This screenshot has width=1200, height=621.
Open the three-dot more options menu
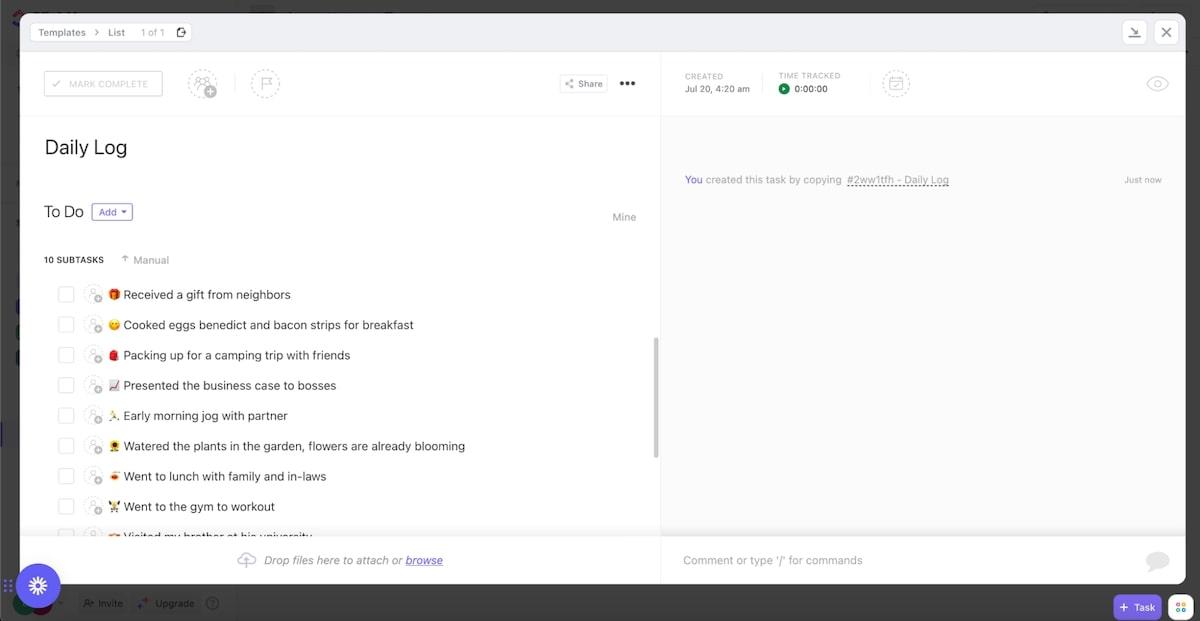point(627,84)
